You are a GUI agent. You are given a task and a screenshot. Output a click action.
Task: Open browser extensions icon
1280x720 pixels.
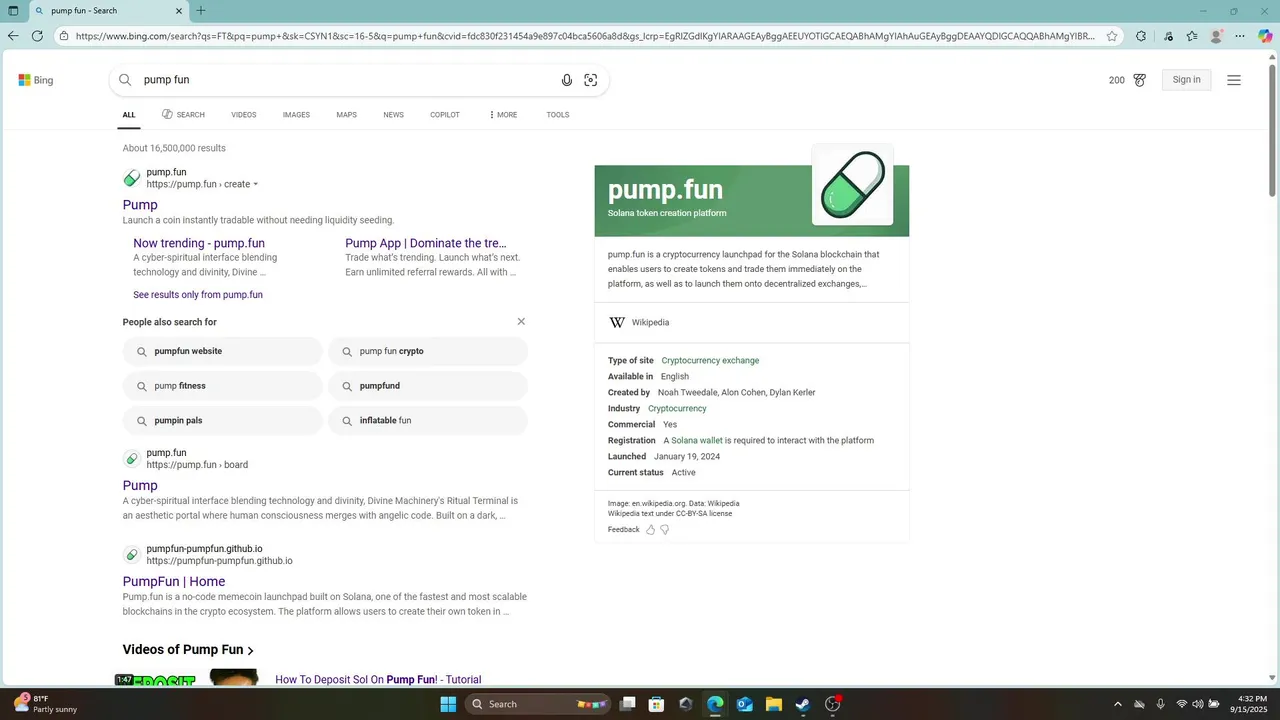pos(1141,36)
